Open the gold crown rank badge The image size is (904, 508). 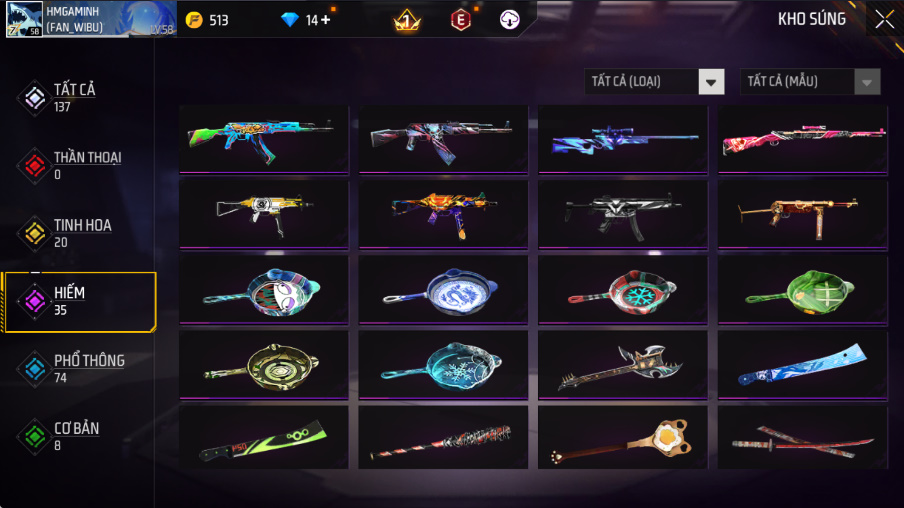(406, 20)
